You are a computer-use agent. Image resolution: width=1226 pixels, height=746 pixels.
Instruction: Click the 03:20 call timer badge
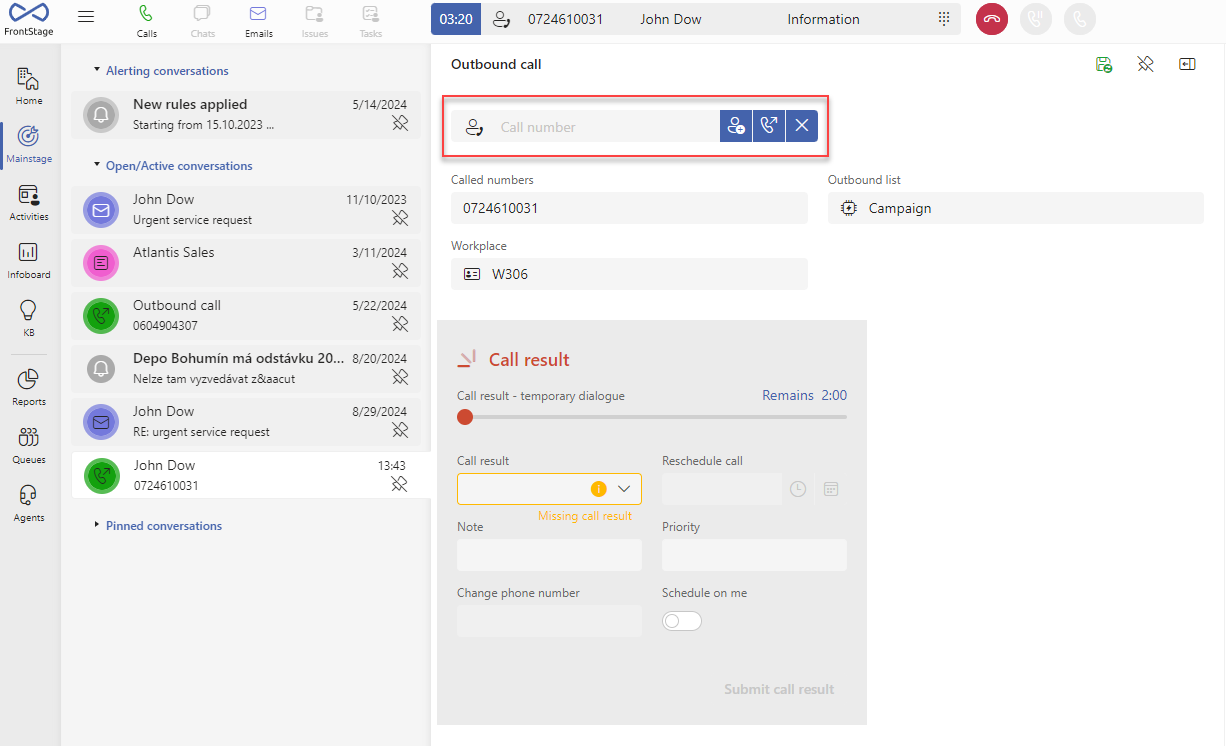tap(456, 19)
